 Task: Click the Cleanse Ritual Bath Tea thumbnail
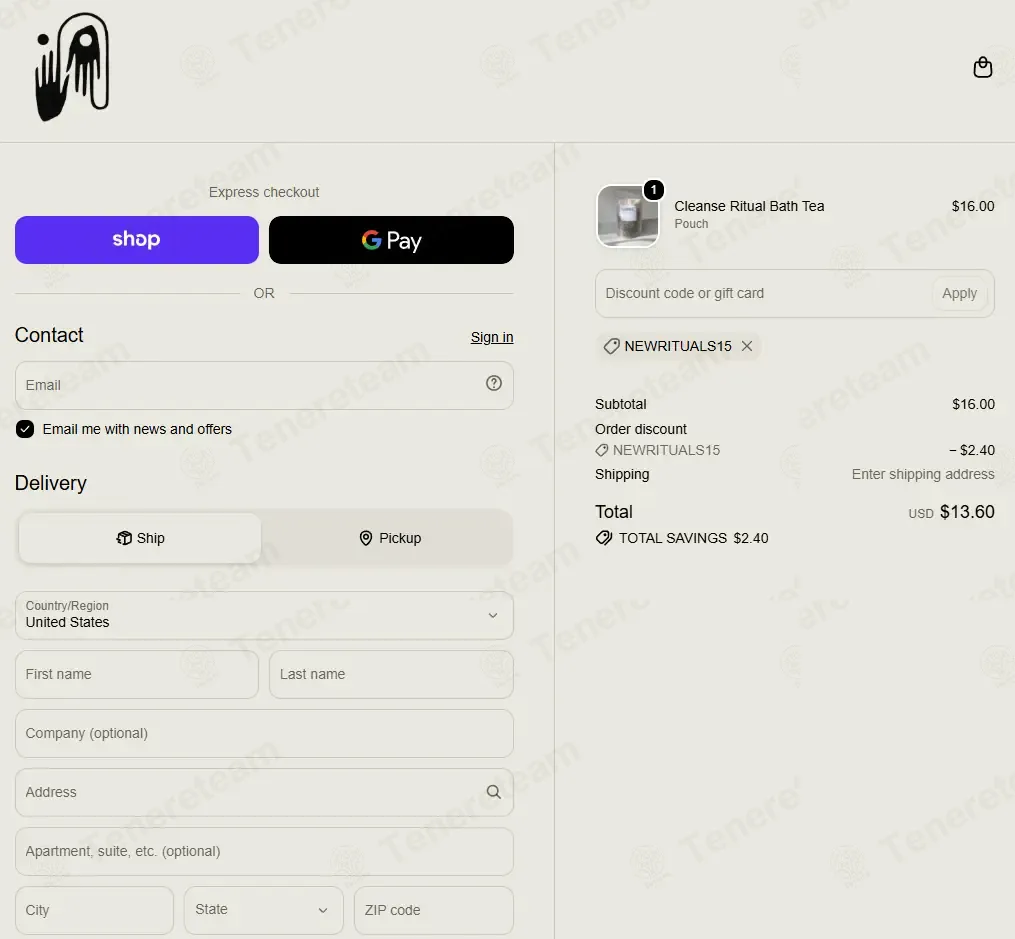tap(627, 216)
